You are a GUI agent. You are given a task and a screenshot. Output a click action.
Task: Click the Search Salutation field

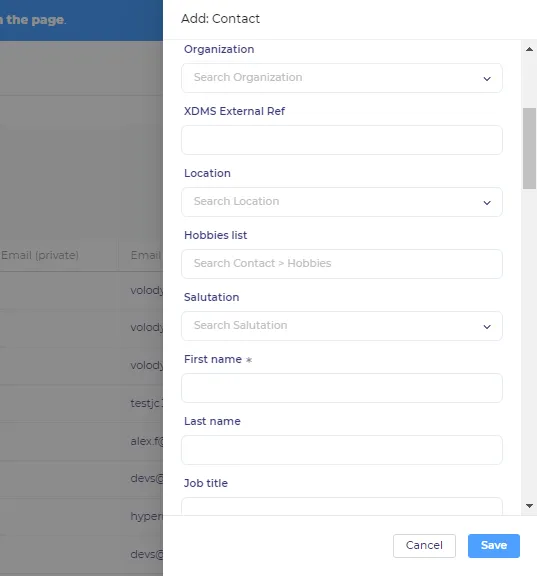[342, 326]
